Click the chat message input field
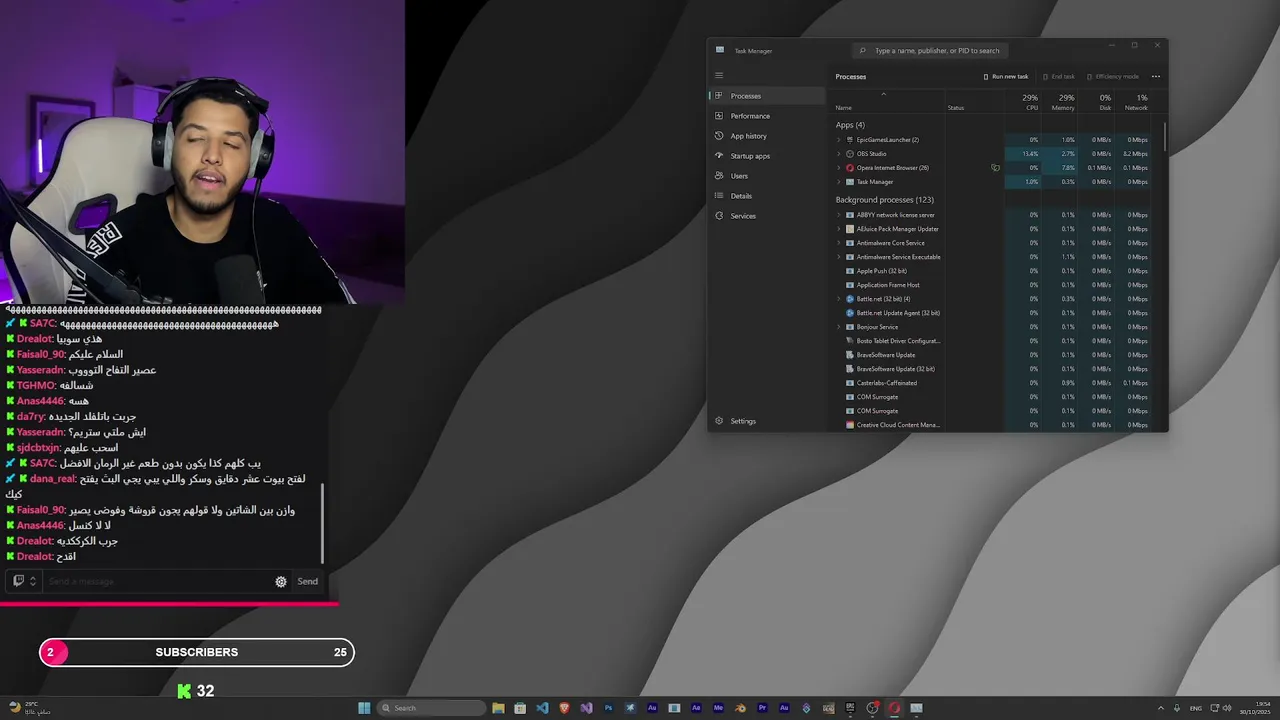Image resolution: width=1280 pixels, height=720 pixels. pos(158,581)
